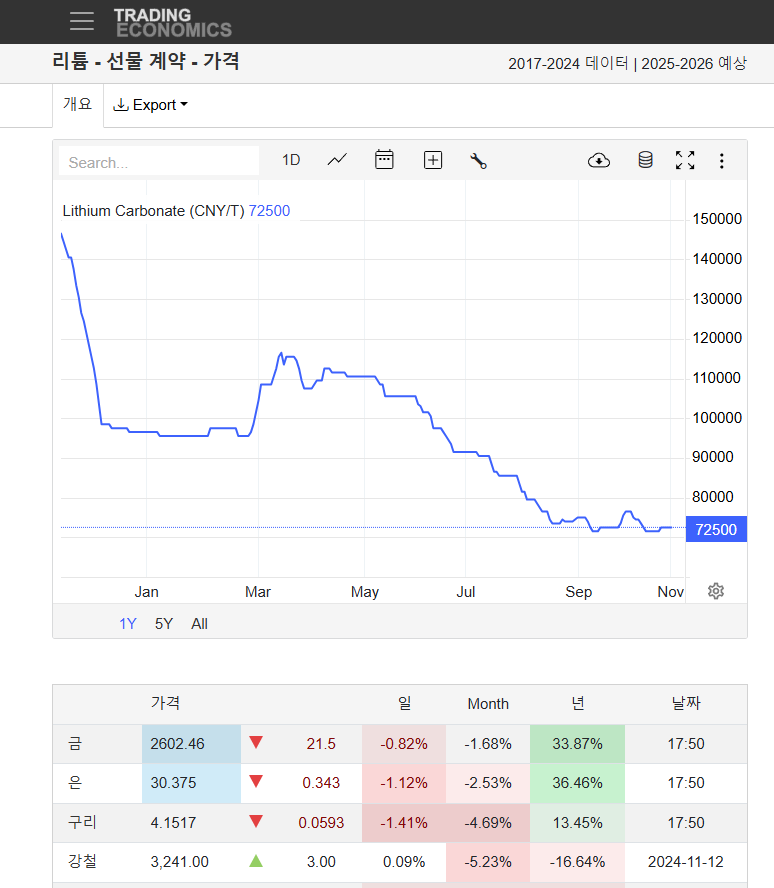The width and height of the screenshot is (774, 888).
Task: Expand chart to fullscreen
Action: tap(685, 160)
